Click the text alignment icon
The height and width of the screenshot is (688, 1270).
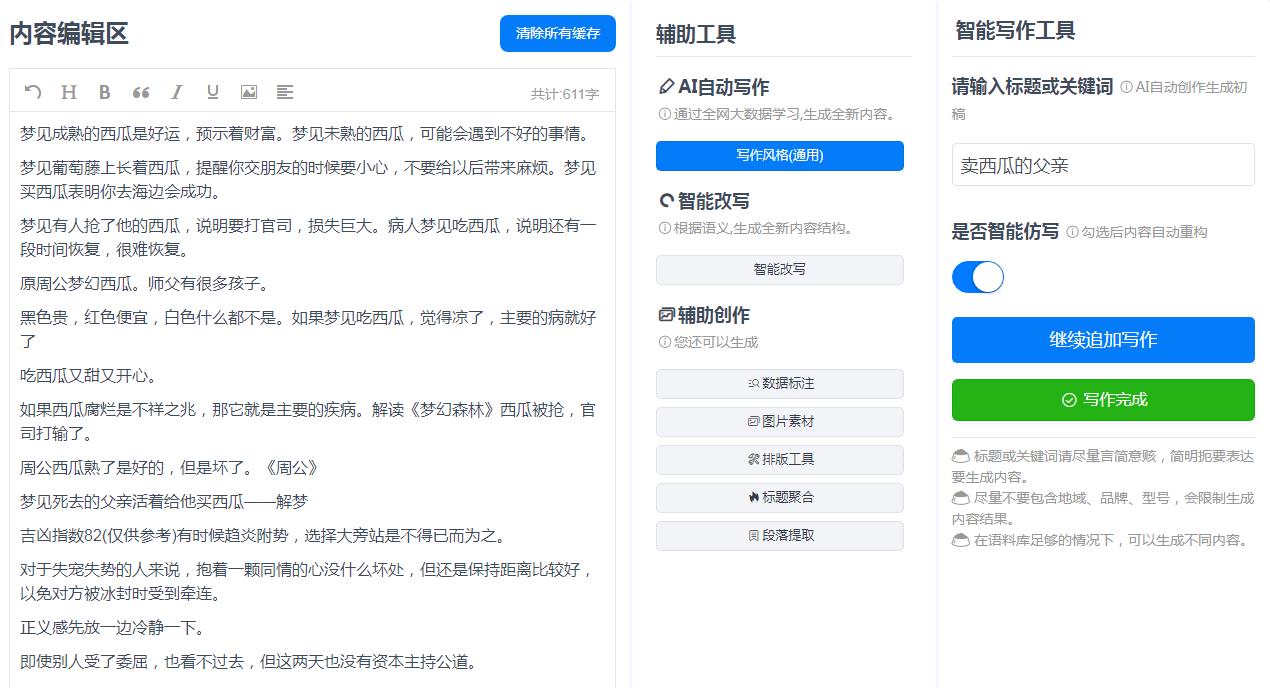[x=284, y=92]
